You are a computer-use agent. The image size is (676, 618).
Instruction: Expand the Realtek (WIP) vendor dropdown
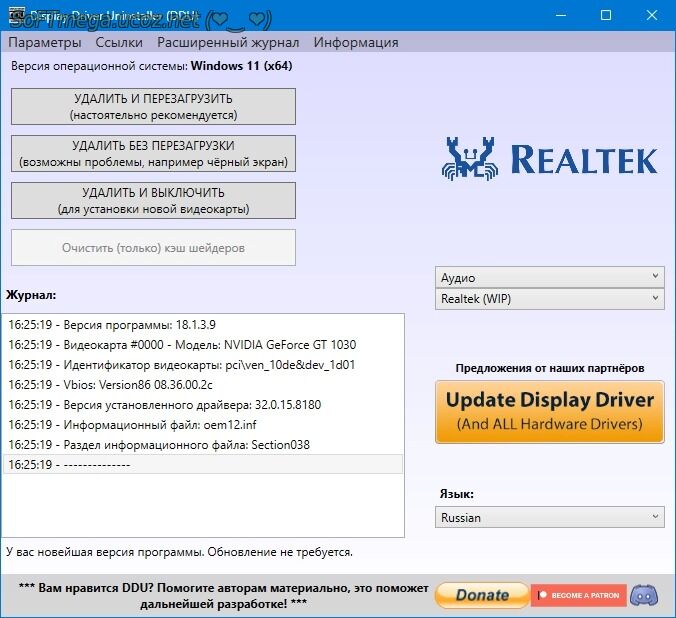coord(550,298)
